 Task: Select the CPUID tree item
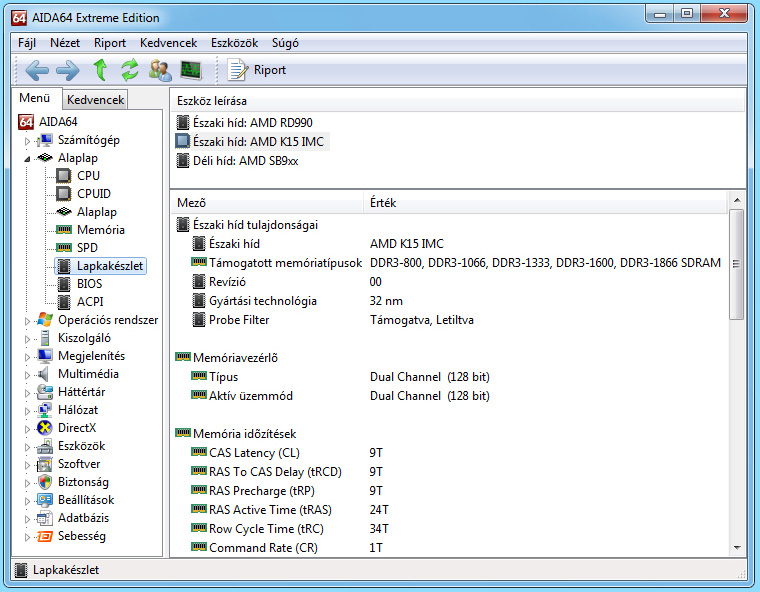[93, 194]
